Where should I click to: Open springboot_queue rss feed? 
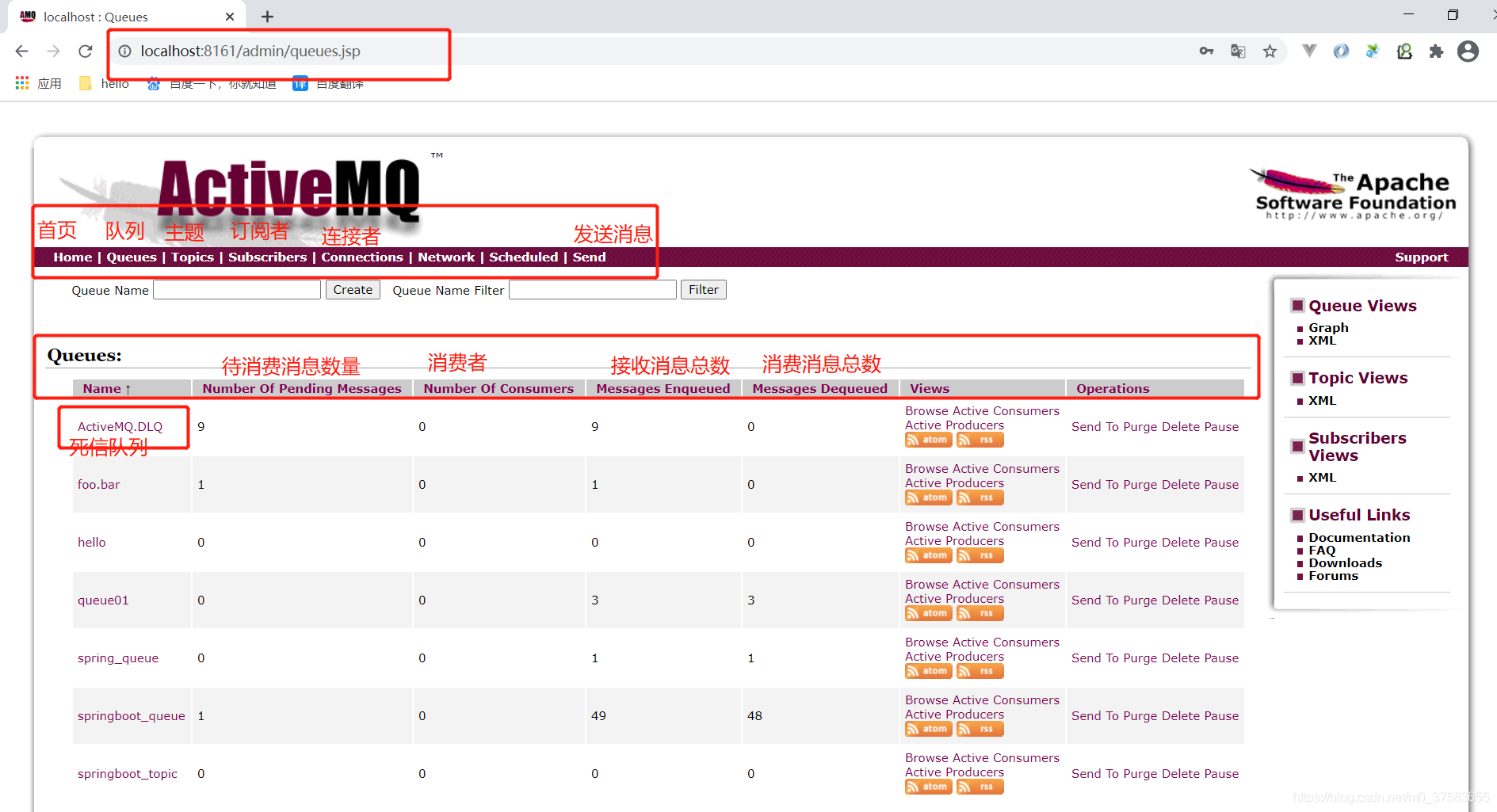[980, 729]
